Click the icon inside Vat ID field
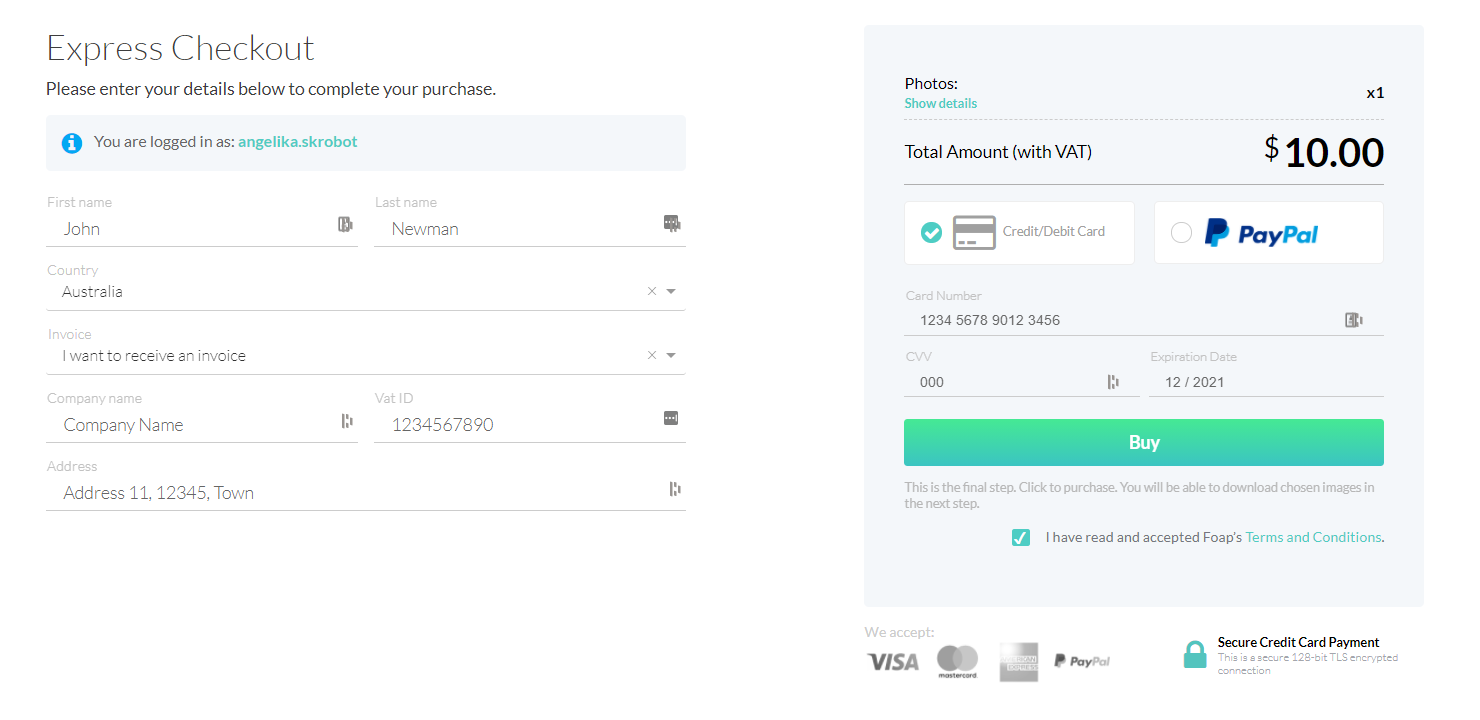This screenshot has height=720, width=1480. tap(671, 417)
